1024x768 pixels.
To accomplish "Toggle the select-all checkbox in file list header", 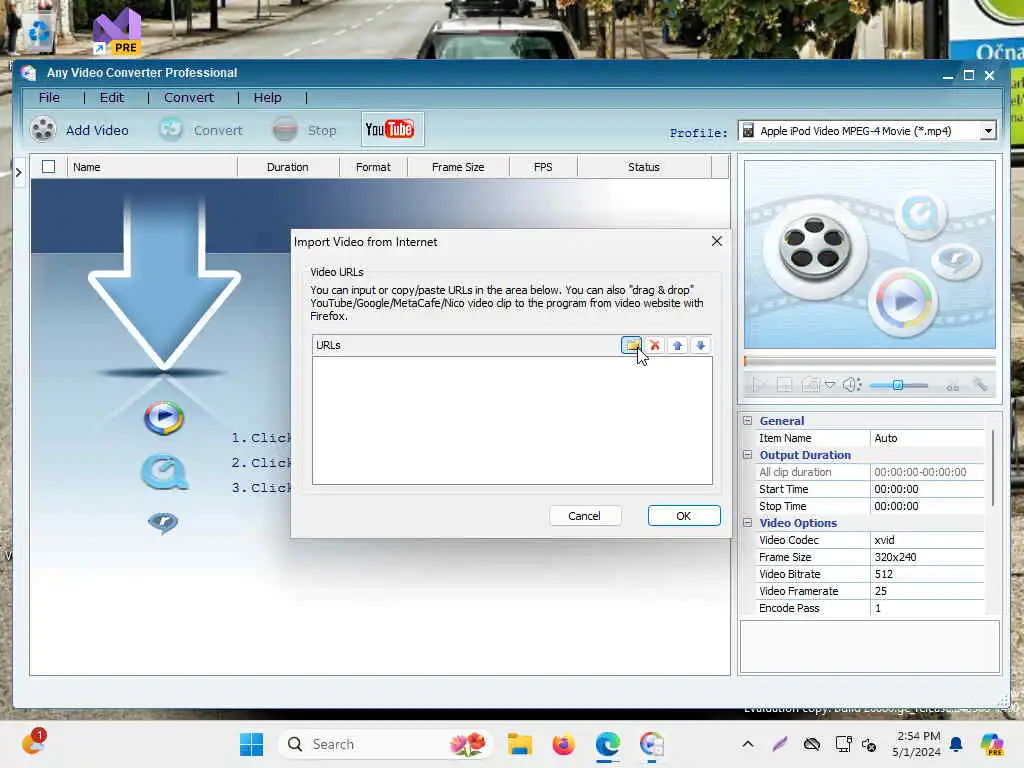I will click(48, 167).
